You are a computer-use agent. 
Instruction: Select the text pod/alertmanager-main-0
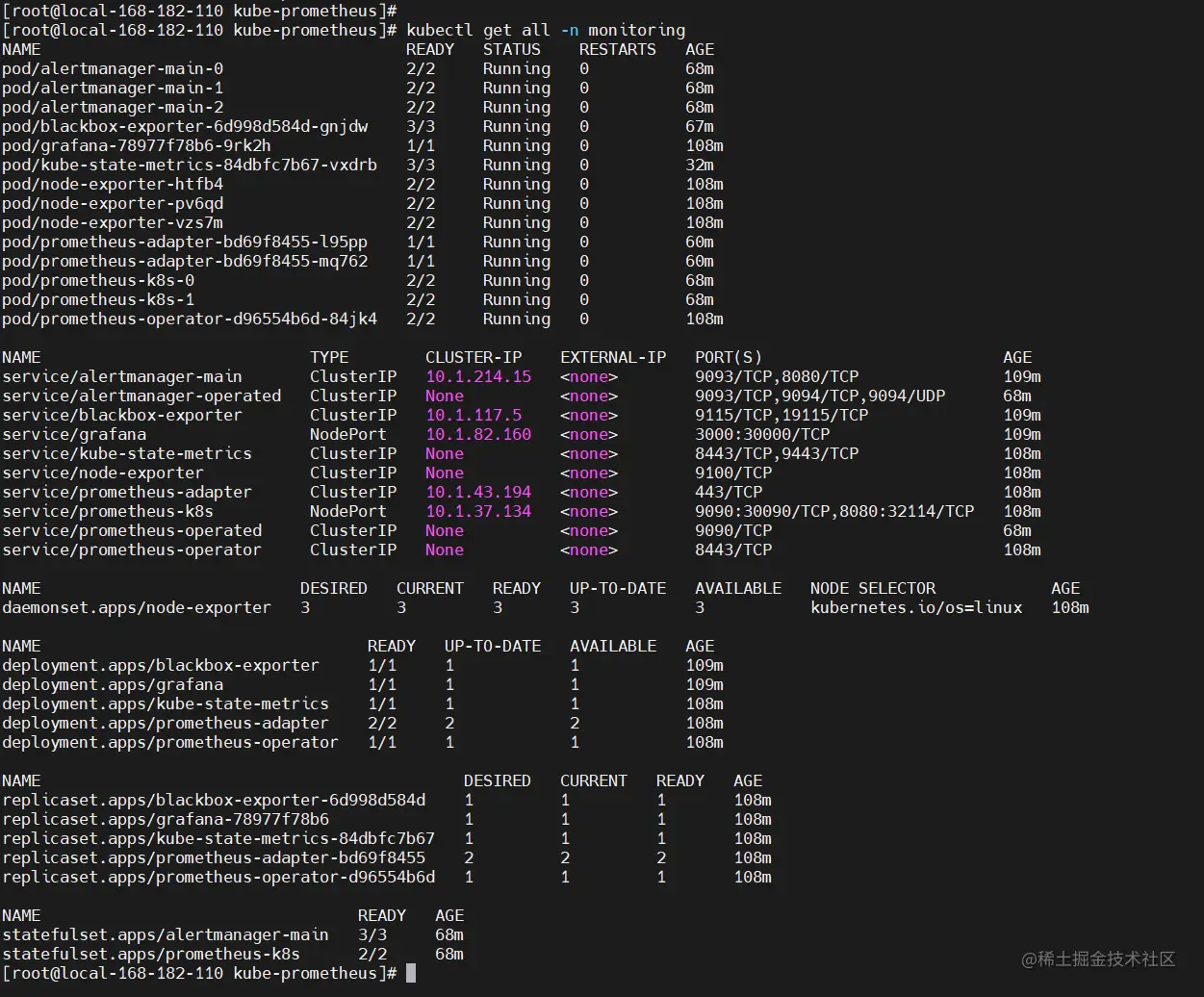(113, 69)
